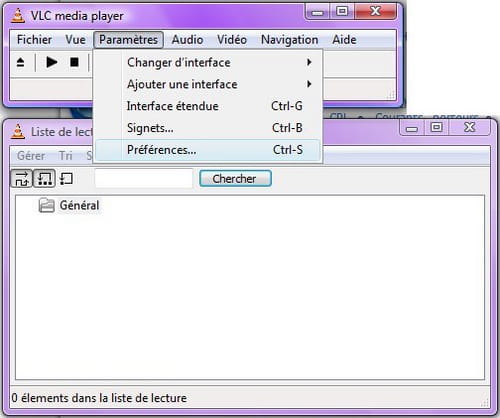Viewport: 500px width, 418px height.
Task: Open the Navigation menu
Action: coord(289,40)
